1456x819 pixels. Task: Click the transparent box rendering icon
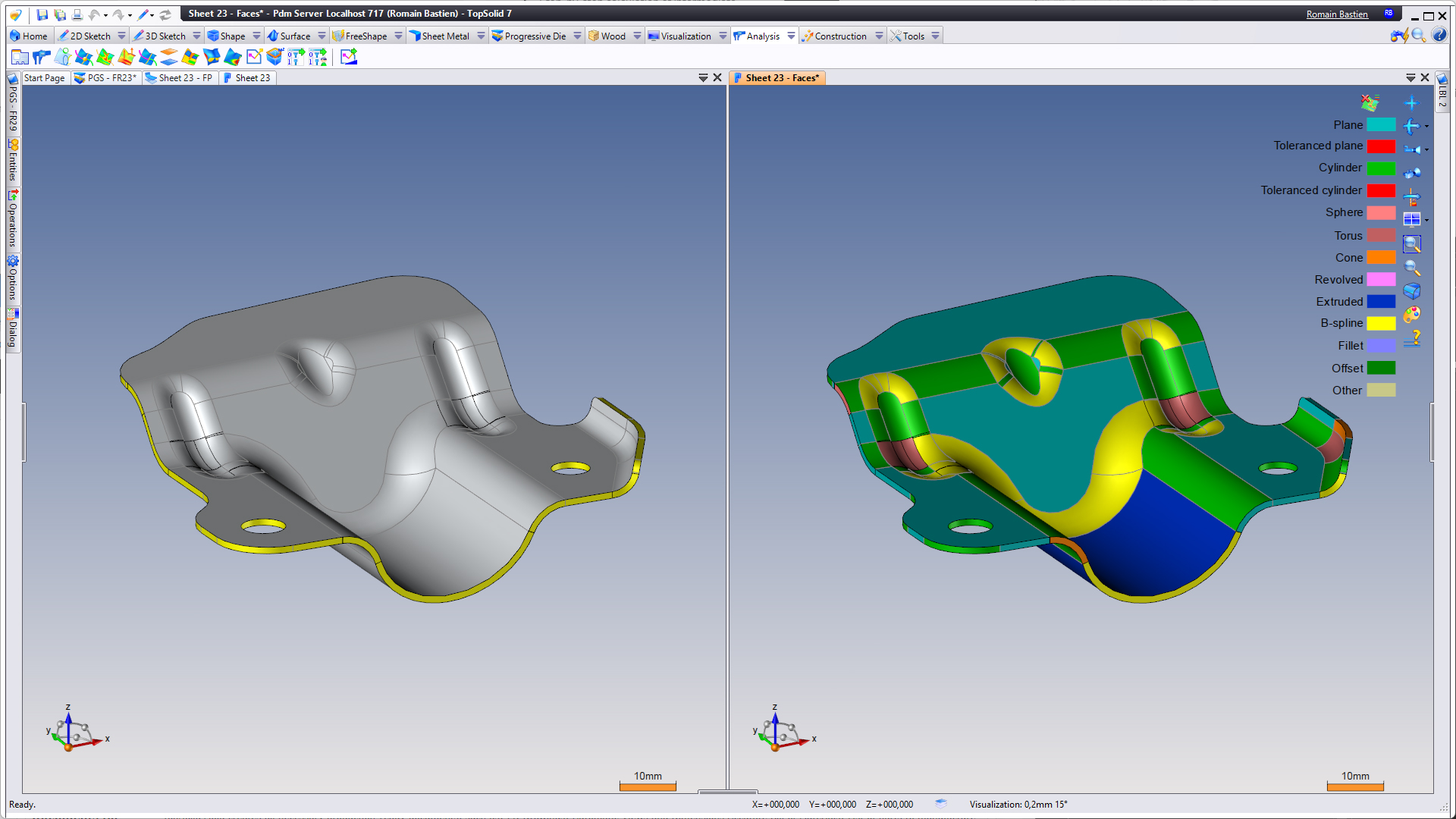(1411, 291)
